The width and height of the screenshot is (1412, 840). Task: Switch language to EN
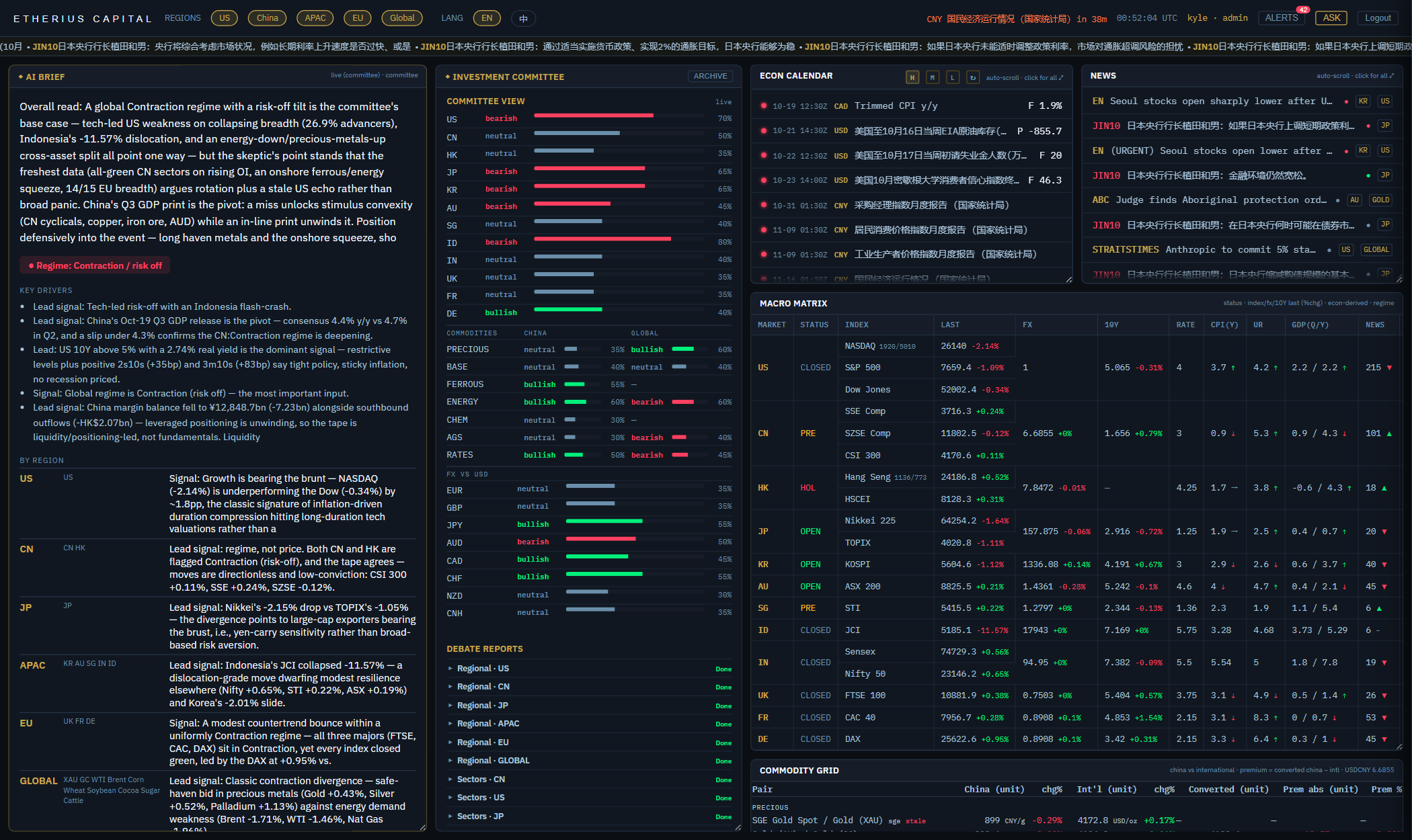[487, 18]
